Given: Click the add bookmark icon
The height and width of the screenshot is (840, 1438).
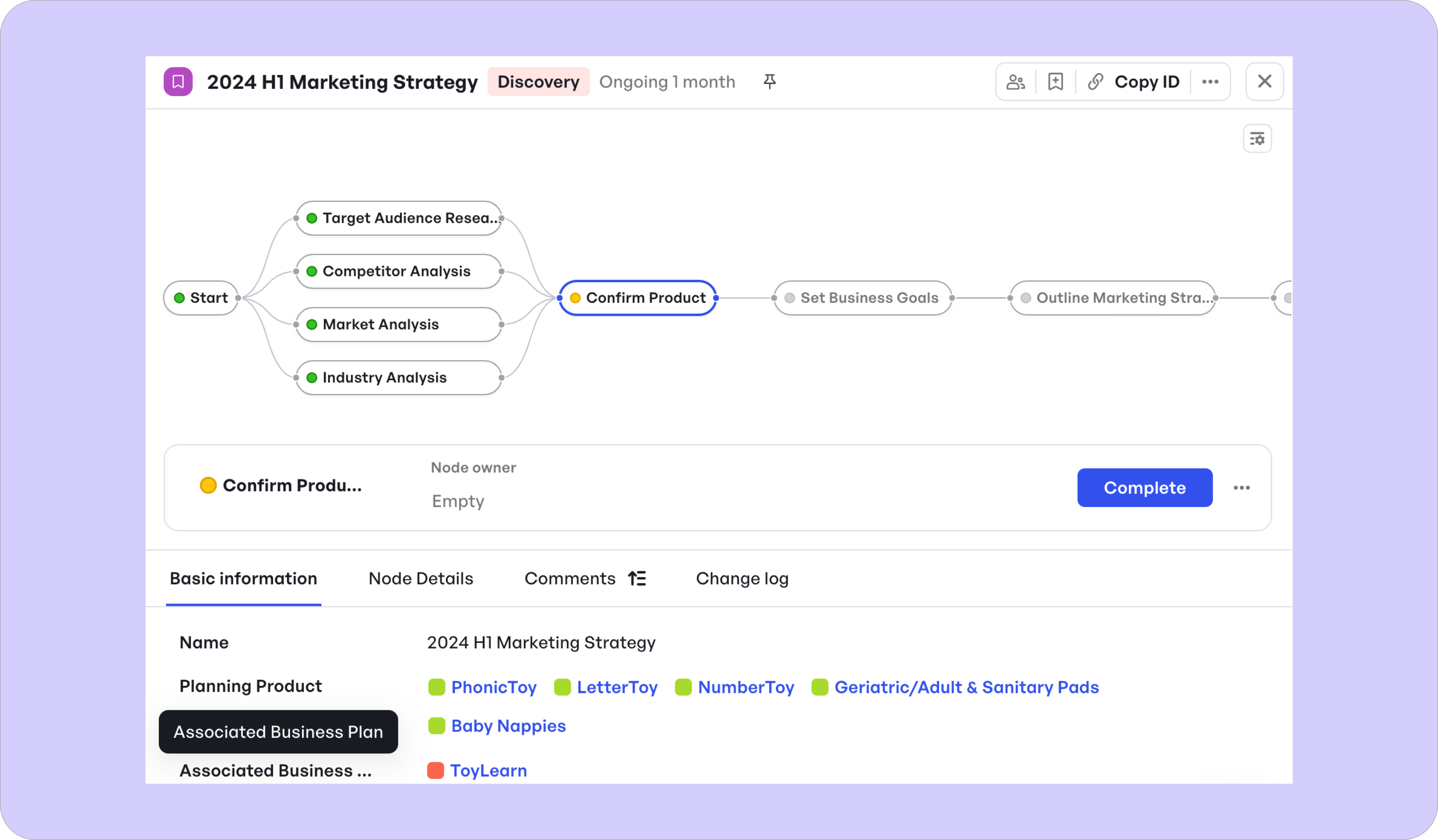Looking at the screenshot, I should pyautogui.click(x=1056, y=82).
